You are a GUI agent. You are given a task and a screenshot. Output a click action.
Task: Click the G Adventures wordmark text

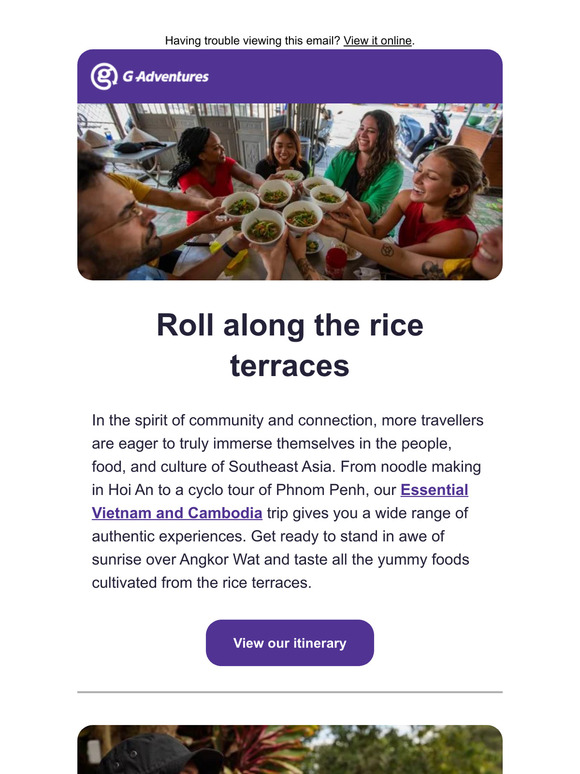coord(165,77)
